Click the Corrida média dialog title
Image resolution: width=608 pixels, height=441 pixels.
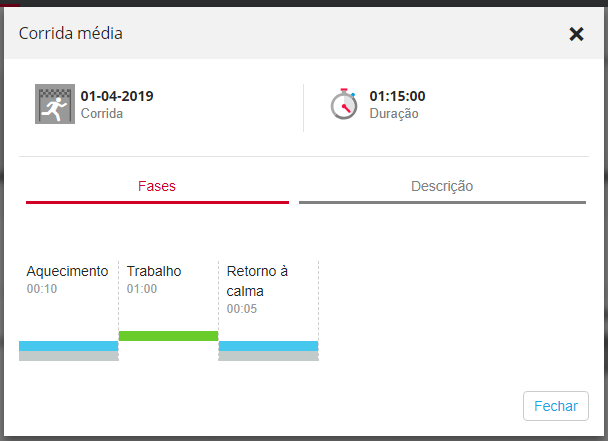click(71, 34)
